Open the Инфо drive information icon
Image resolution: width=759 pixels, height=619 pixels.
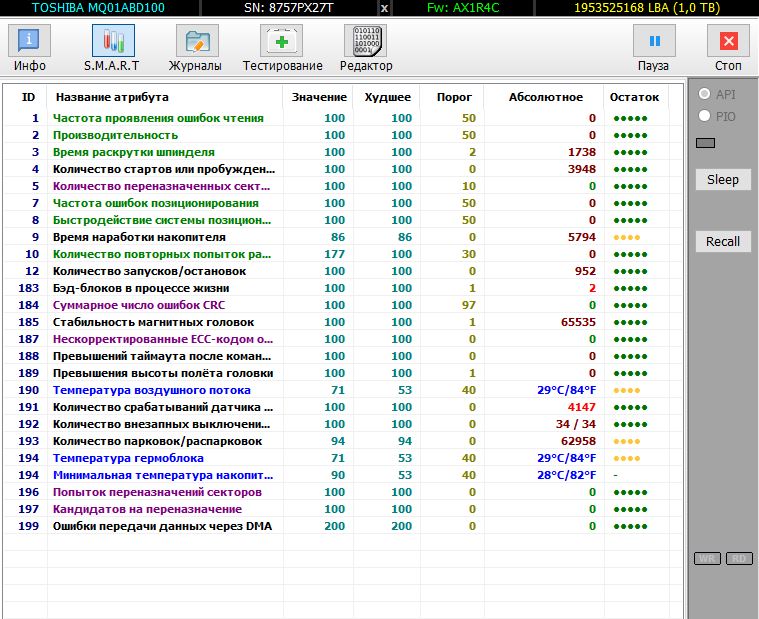pos(29,41)
